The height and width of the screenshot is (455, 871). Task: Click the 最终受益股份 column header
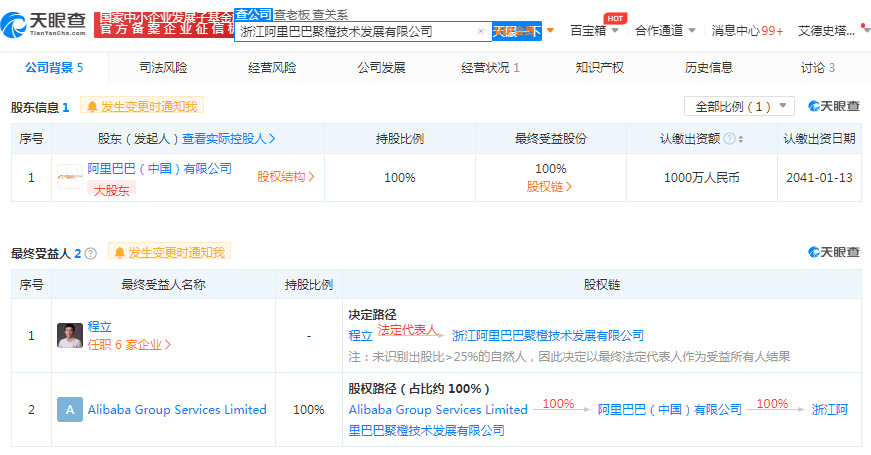pos(550,139)
